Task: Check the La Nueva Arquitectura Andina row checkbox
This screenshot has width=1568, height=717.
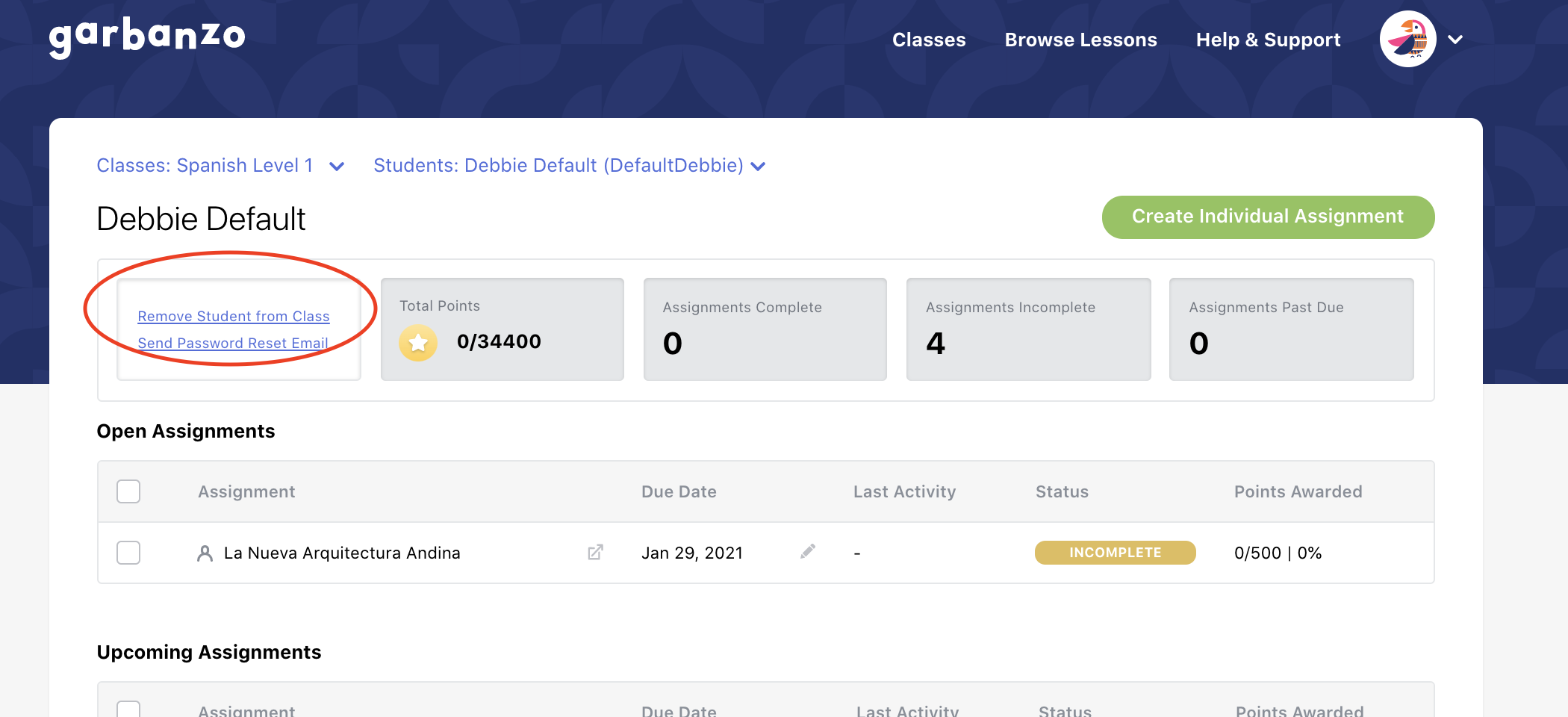Action: pyautogui.click(x=128, y=553)
